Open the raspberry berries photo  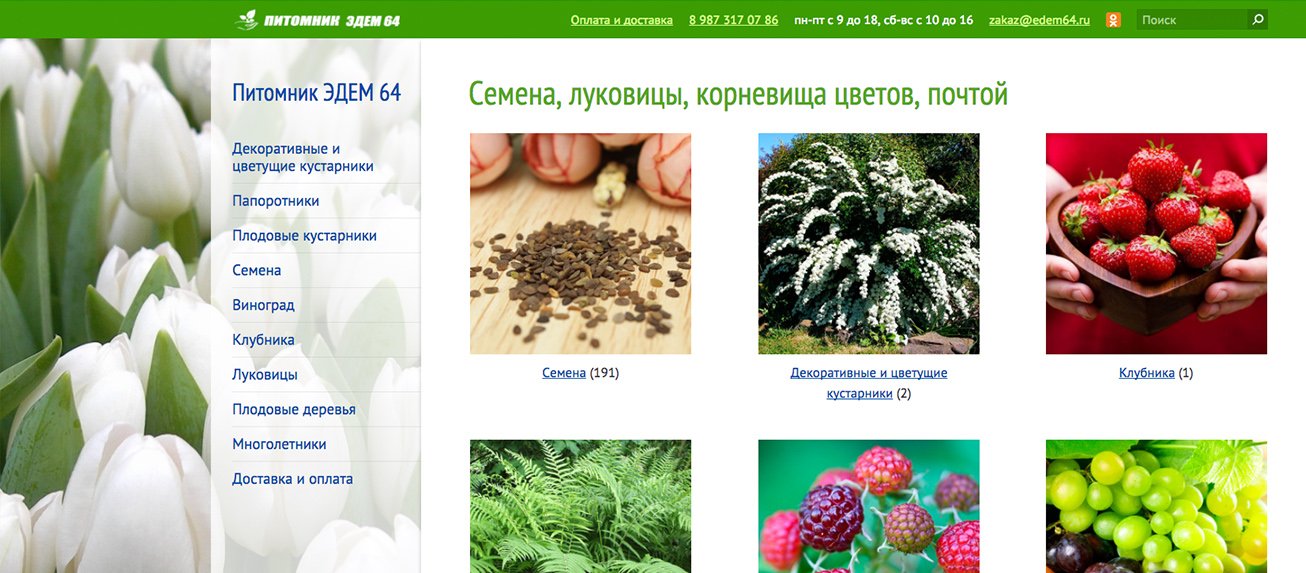tap(868, 506)
